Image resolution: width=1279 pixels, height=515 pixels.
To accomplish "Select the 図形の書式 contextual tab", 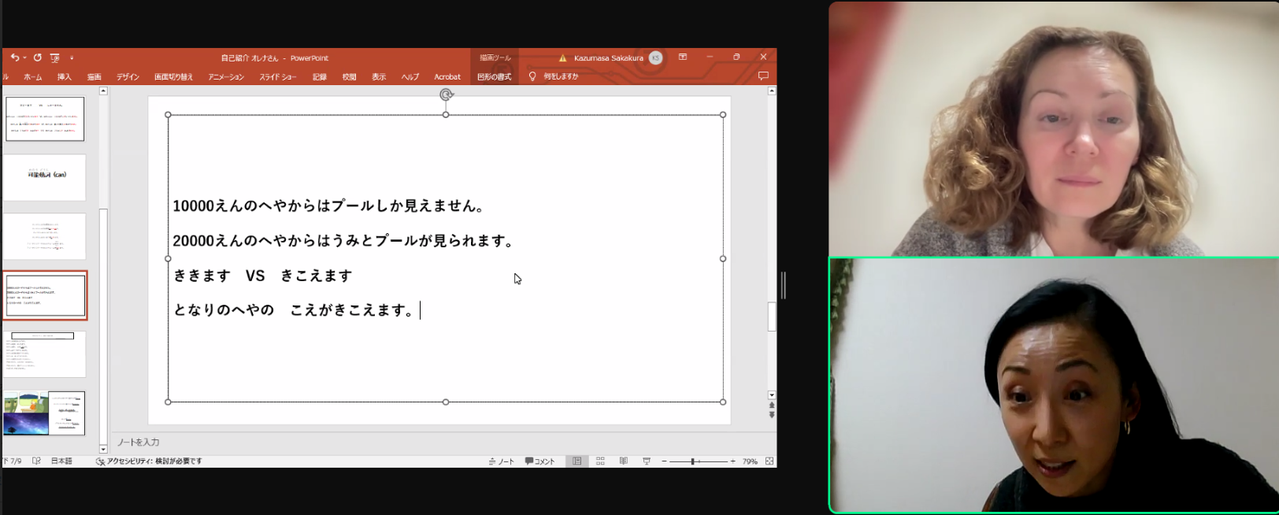I will click(494, 77).
